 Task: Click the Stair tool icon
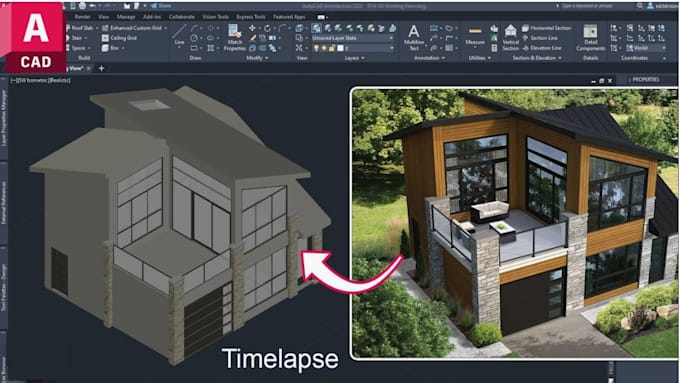point(68,38)
